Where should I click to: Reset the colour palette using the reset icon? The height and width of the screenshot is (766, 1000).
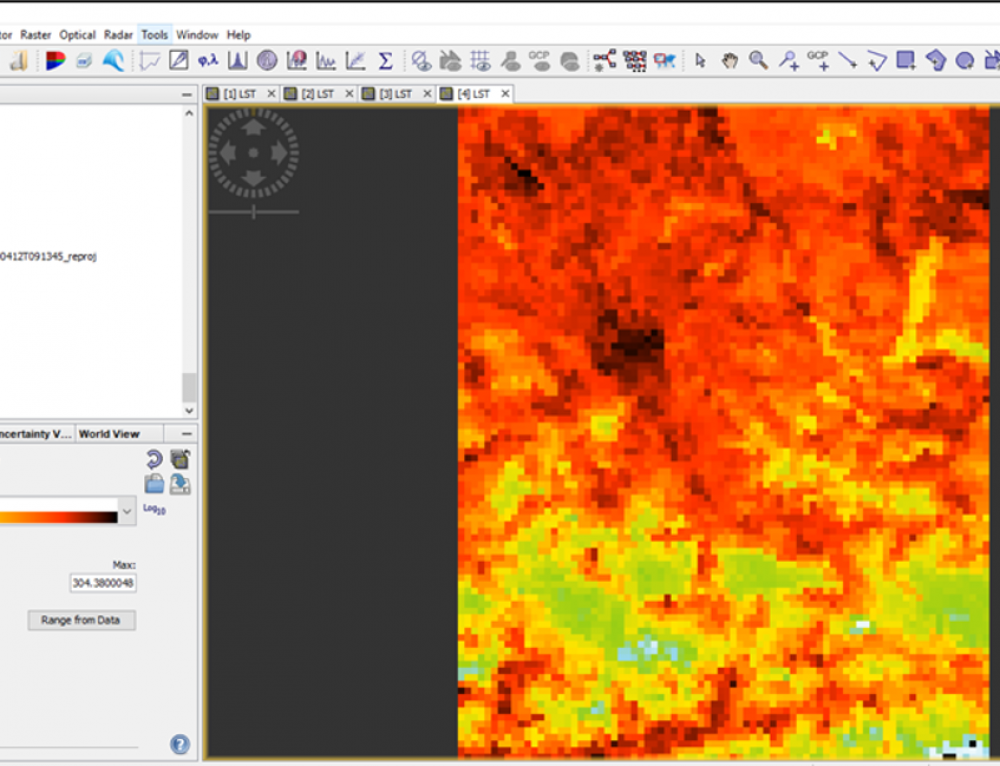pyautogui.click(x=152, y=459)
